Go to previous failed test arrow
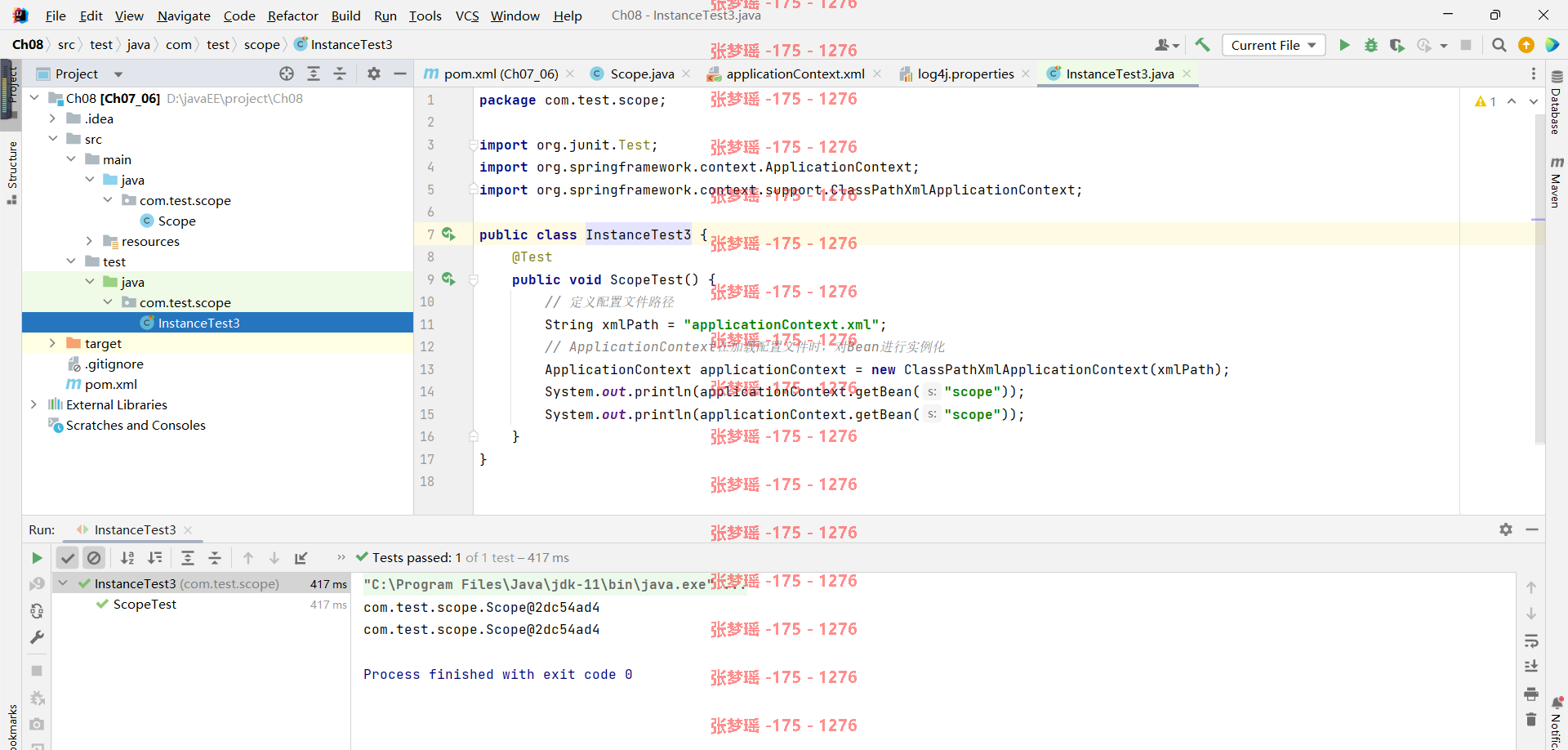This screenshot has height=750, width=1568. (x=248, y=558)
